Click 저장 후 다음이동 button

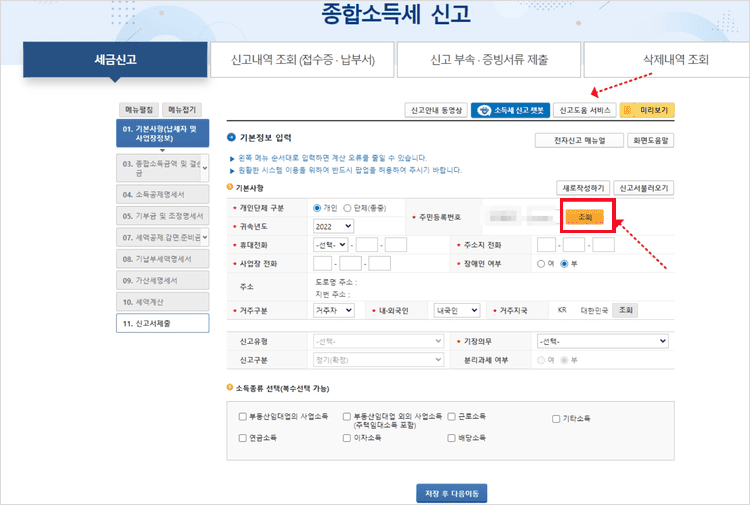[452, 493]
